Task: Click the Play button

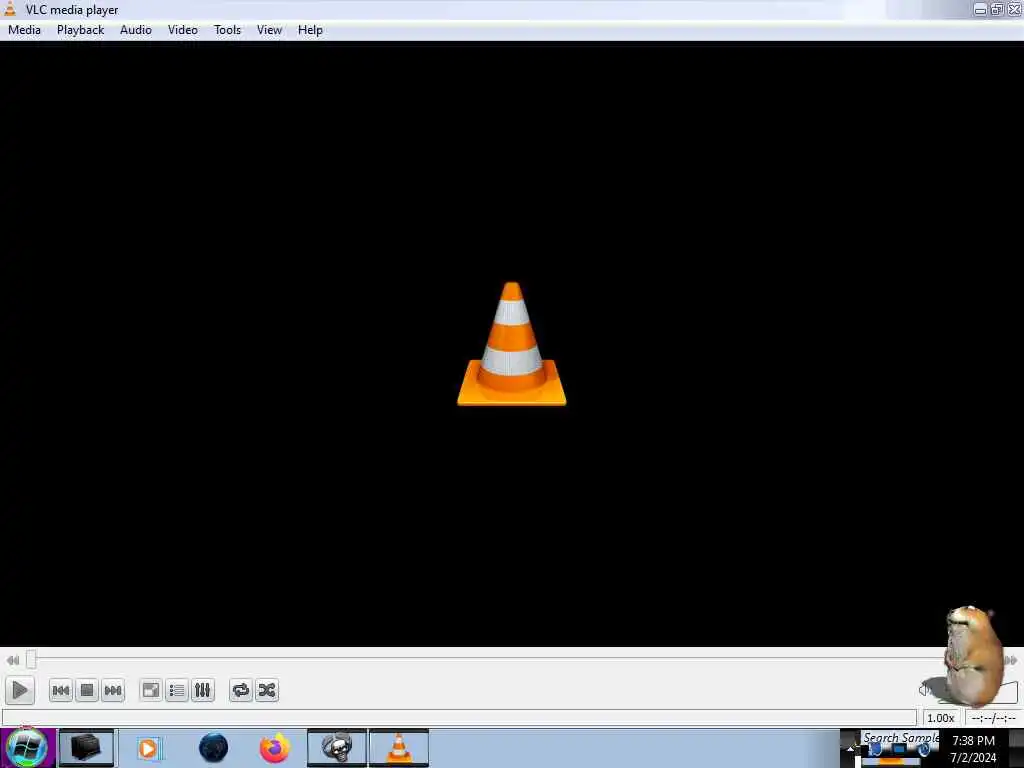Action: [x=20, y=690]
